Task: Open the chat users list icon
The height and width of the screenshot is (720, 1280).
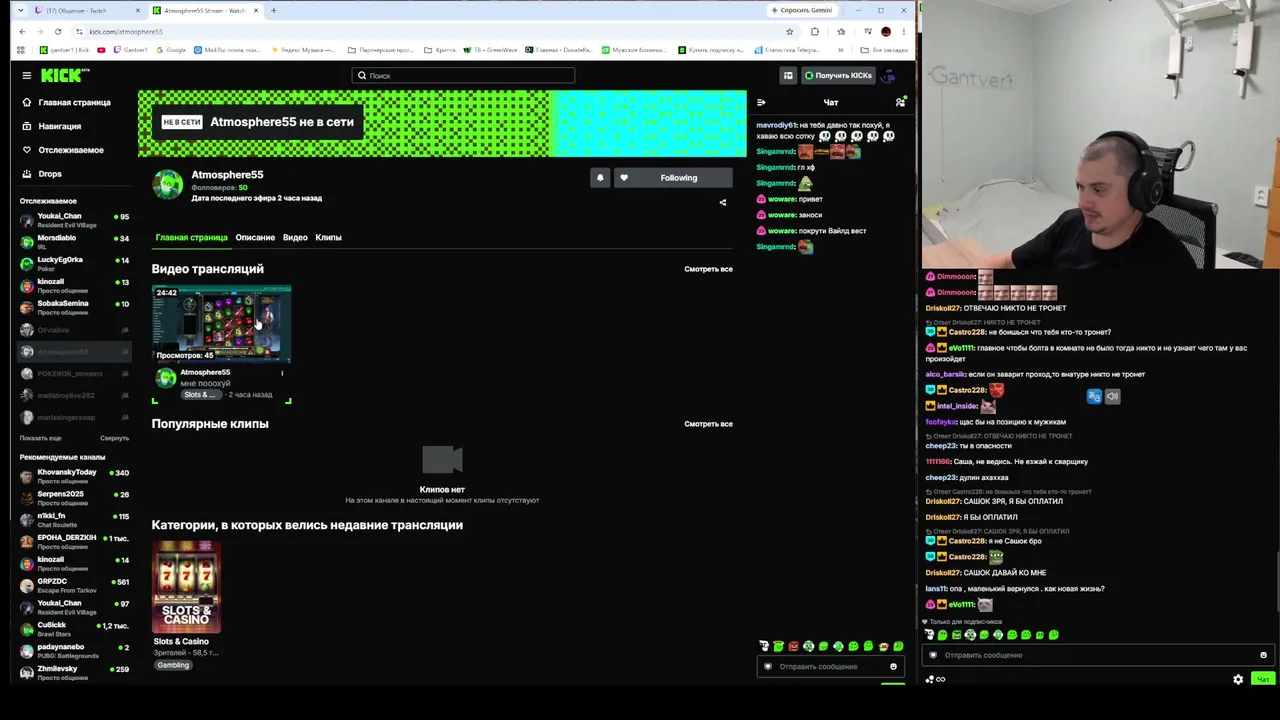Action: click(900, 102)
